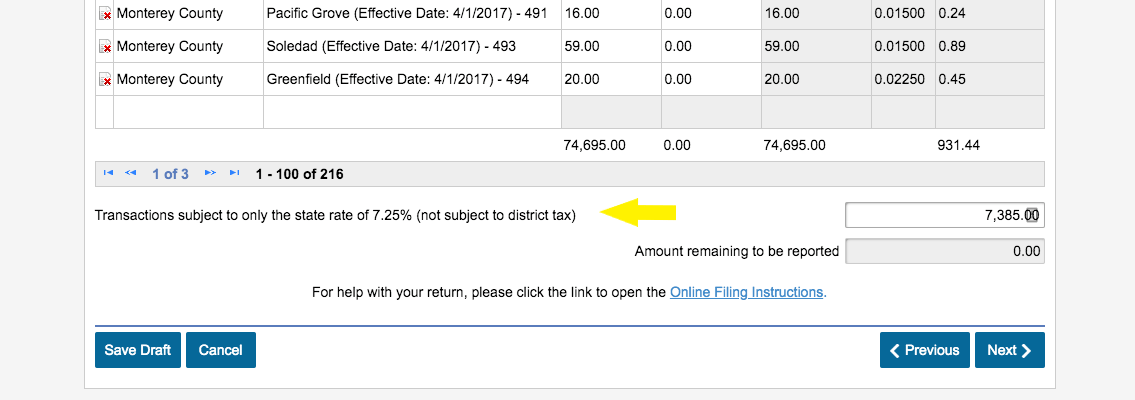Select the Greenfield 20.00 amount cell

[610, 79]
